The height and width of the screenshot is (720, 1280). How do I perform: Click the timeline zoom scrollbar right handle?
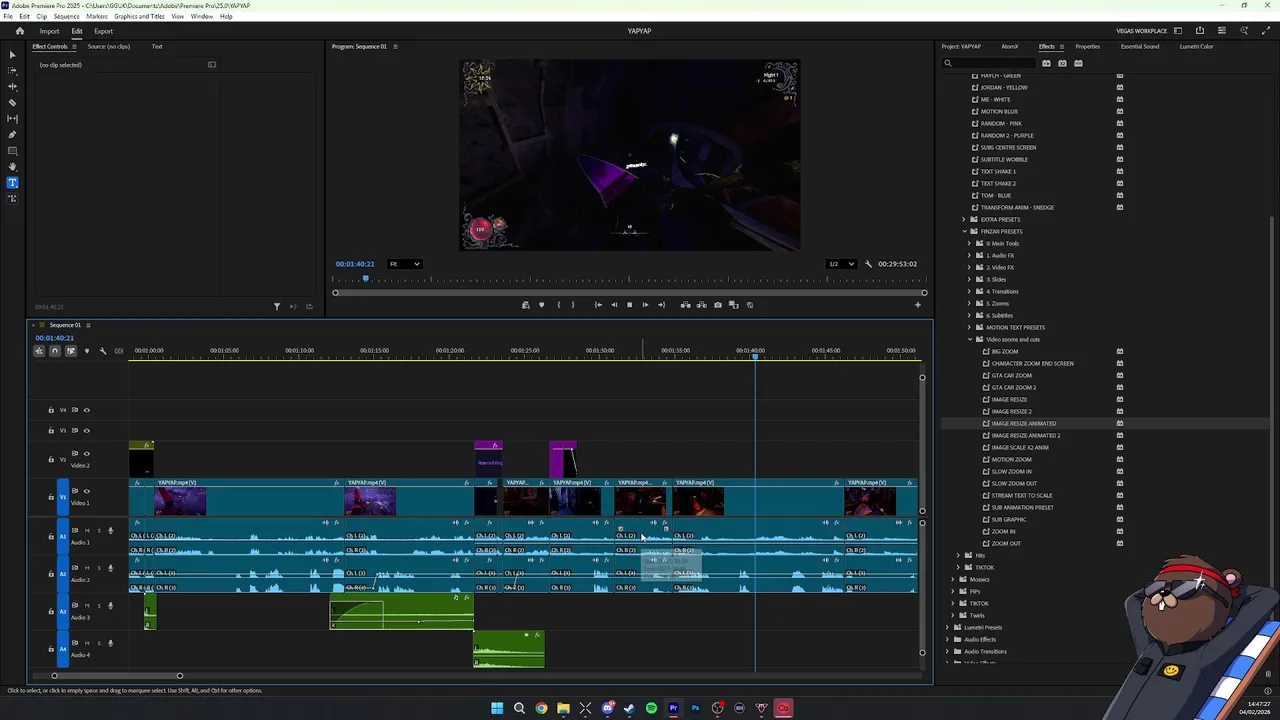[180, 676]
